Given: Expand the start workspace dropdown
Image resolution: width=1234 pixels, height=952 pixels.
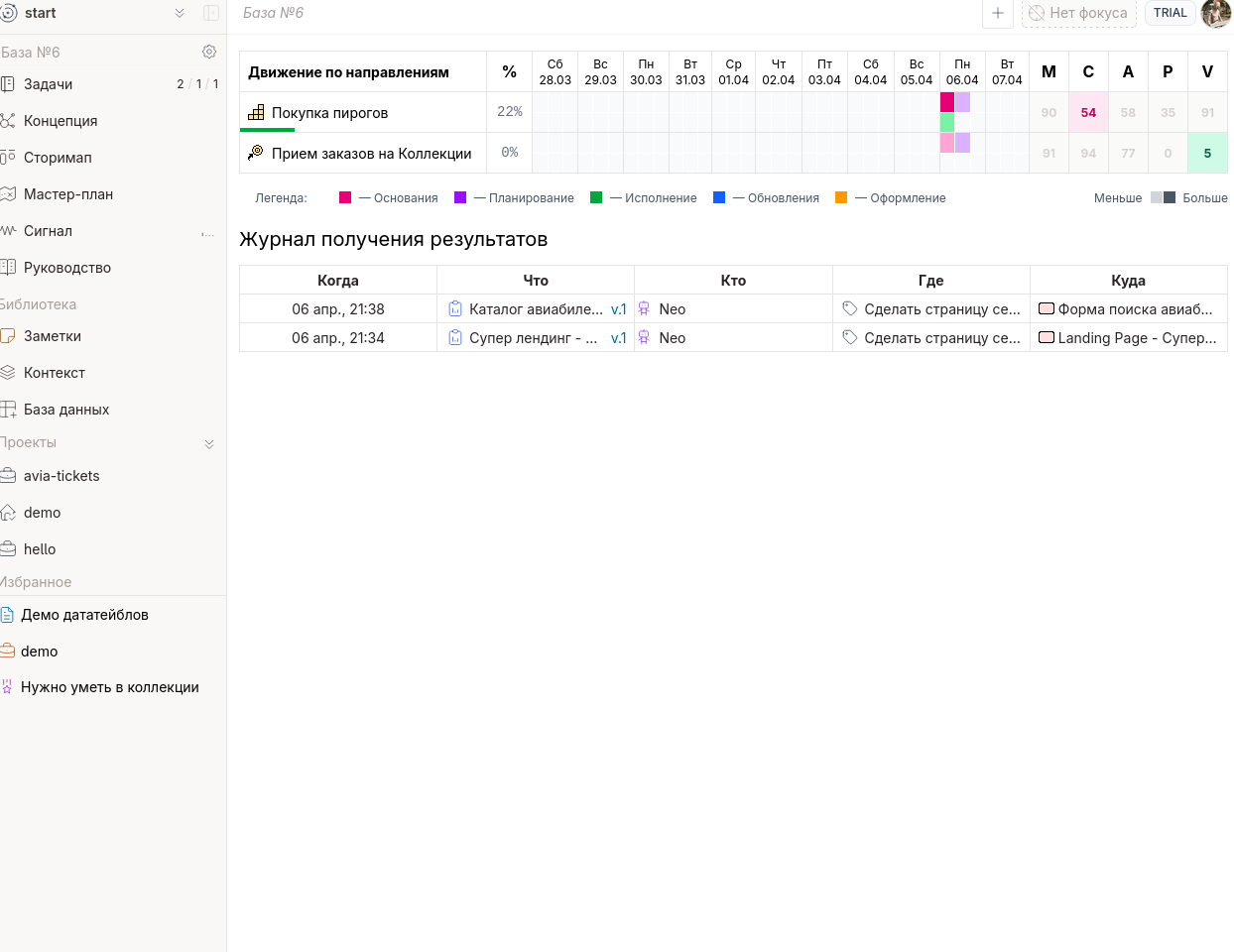Looking at the screenshot, I should (180, 13).
